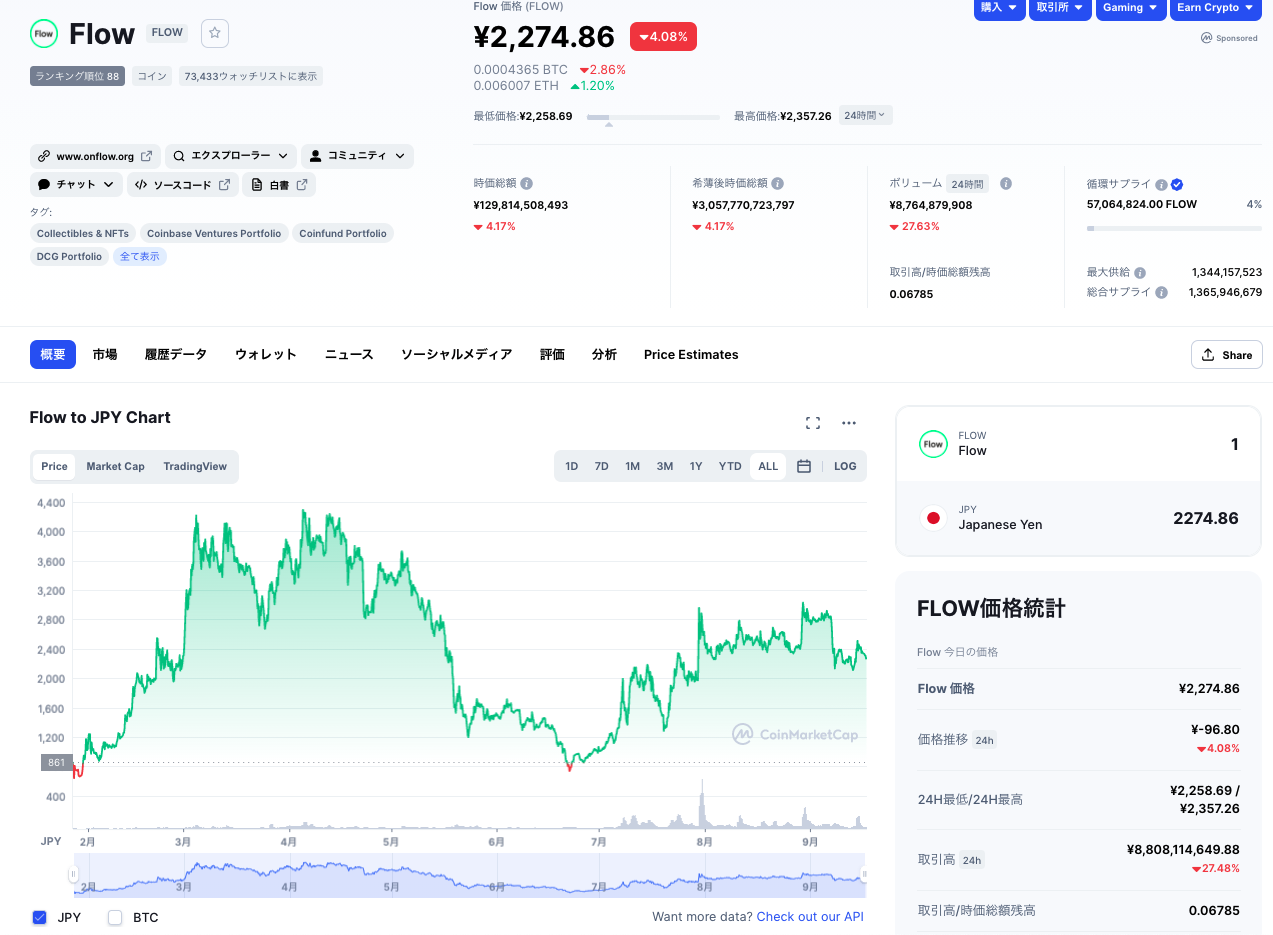This screenshot has width=1273, height=935.
Task: Open the chart three-dots options menu
Action: pyautogui.click(x=849, y=423)
